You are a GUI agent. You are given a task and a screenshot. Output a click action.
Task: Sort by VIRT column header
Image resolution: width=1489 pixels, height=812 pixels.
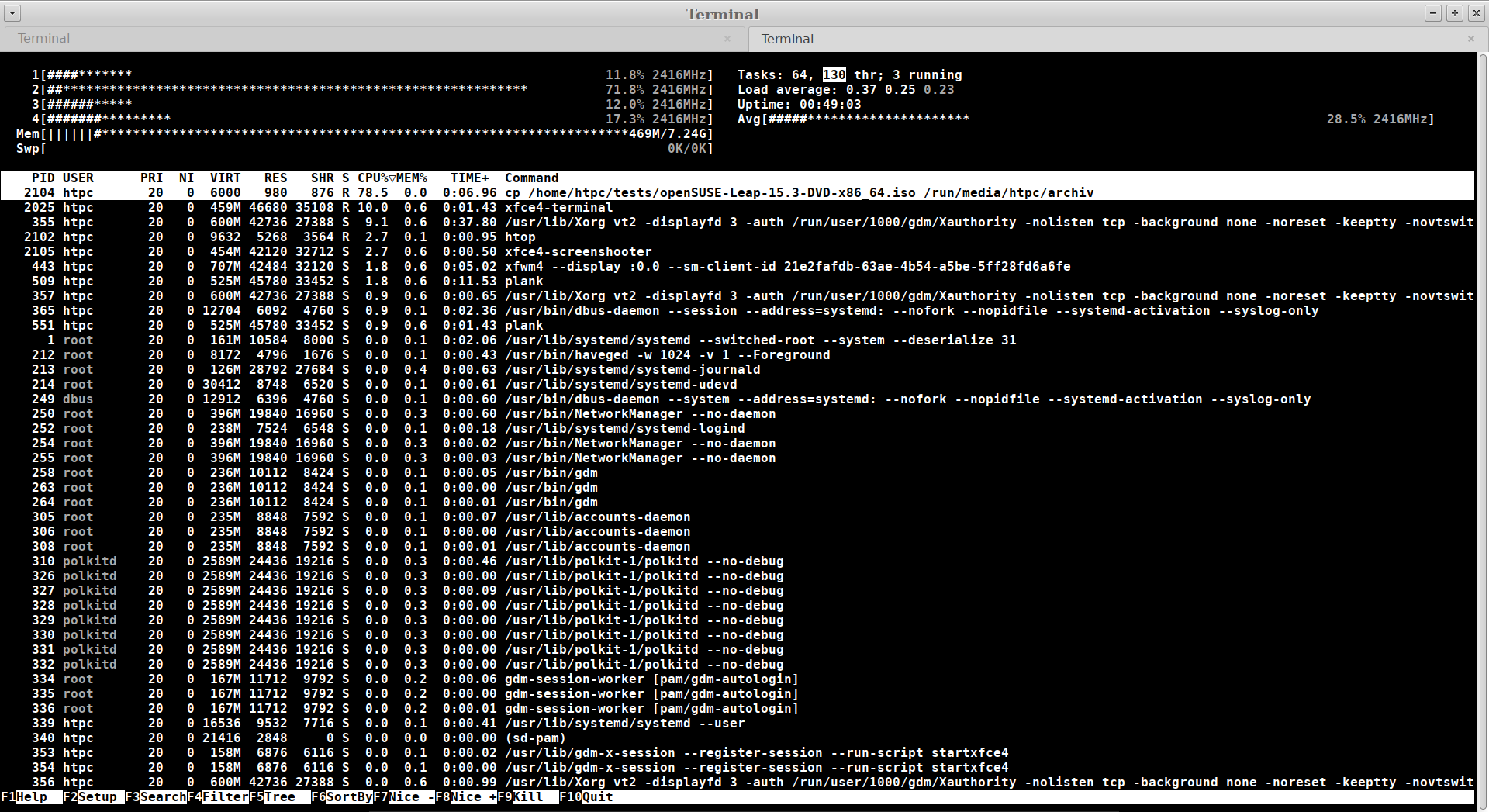pos(226,178)
